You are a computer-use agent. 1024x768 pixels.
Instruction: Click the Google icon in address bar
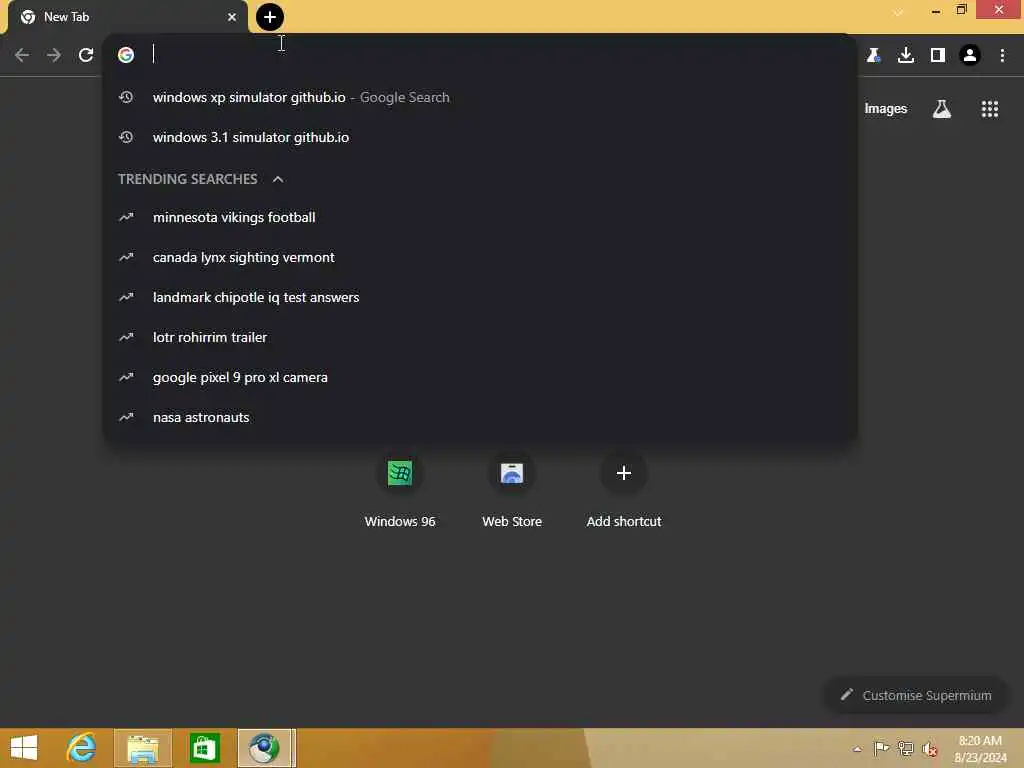(x=126, y=55)
